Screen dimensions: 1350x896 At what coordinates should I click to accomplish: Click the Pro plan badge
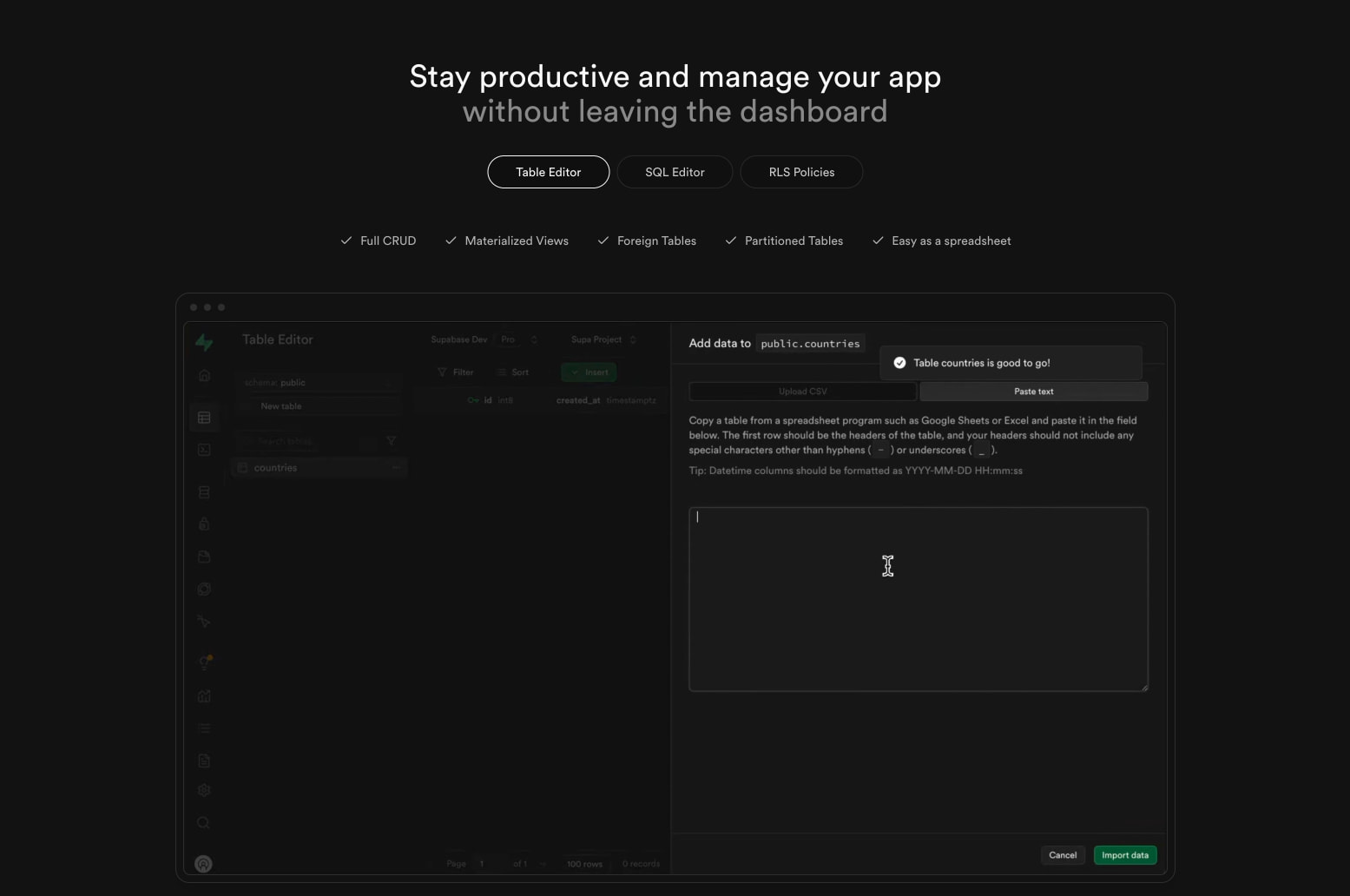(x=508, y=339)
